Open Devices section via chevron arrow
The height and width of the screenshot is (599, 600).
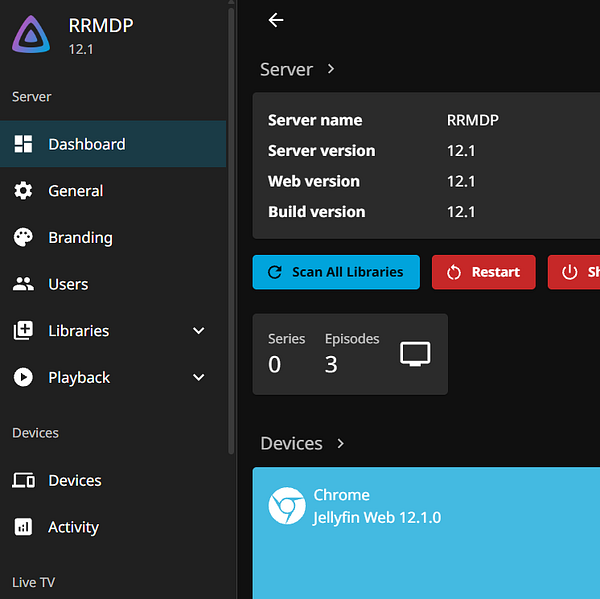click(x=341, y=443)
